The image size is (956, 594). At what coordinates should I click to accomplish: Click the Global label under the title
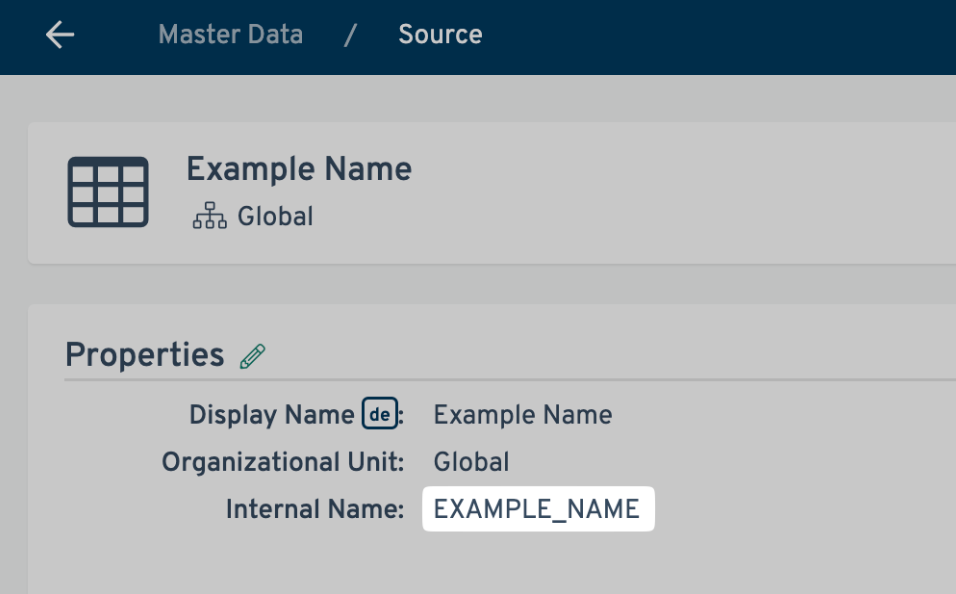point(275,216)
